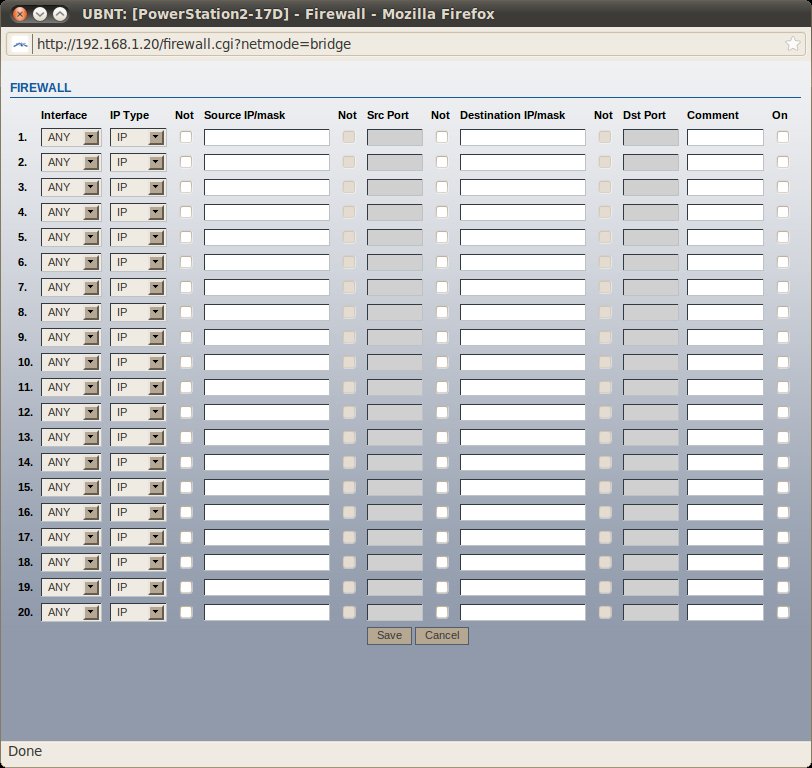Open Interface dropdown for rule 20
This screenshot has height=768, width=812.
coord(71,612)
